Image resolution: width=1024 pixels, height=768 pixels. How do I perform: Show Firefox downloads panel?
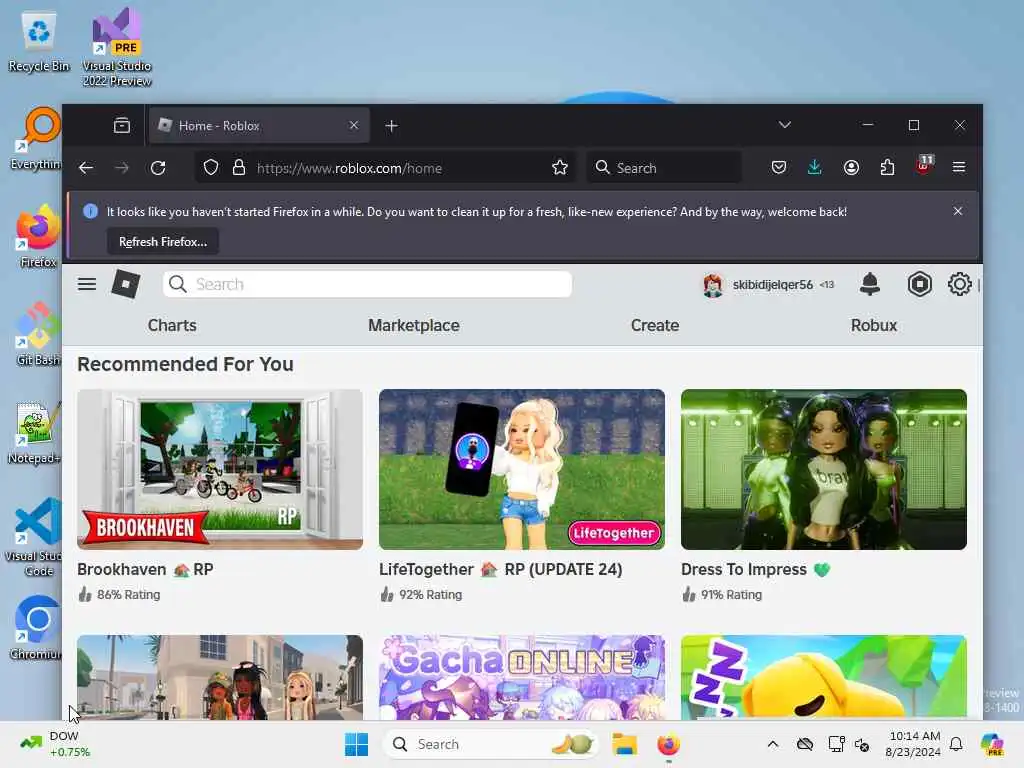tap(814, 168)
